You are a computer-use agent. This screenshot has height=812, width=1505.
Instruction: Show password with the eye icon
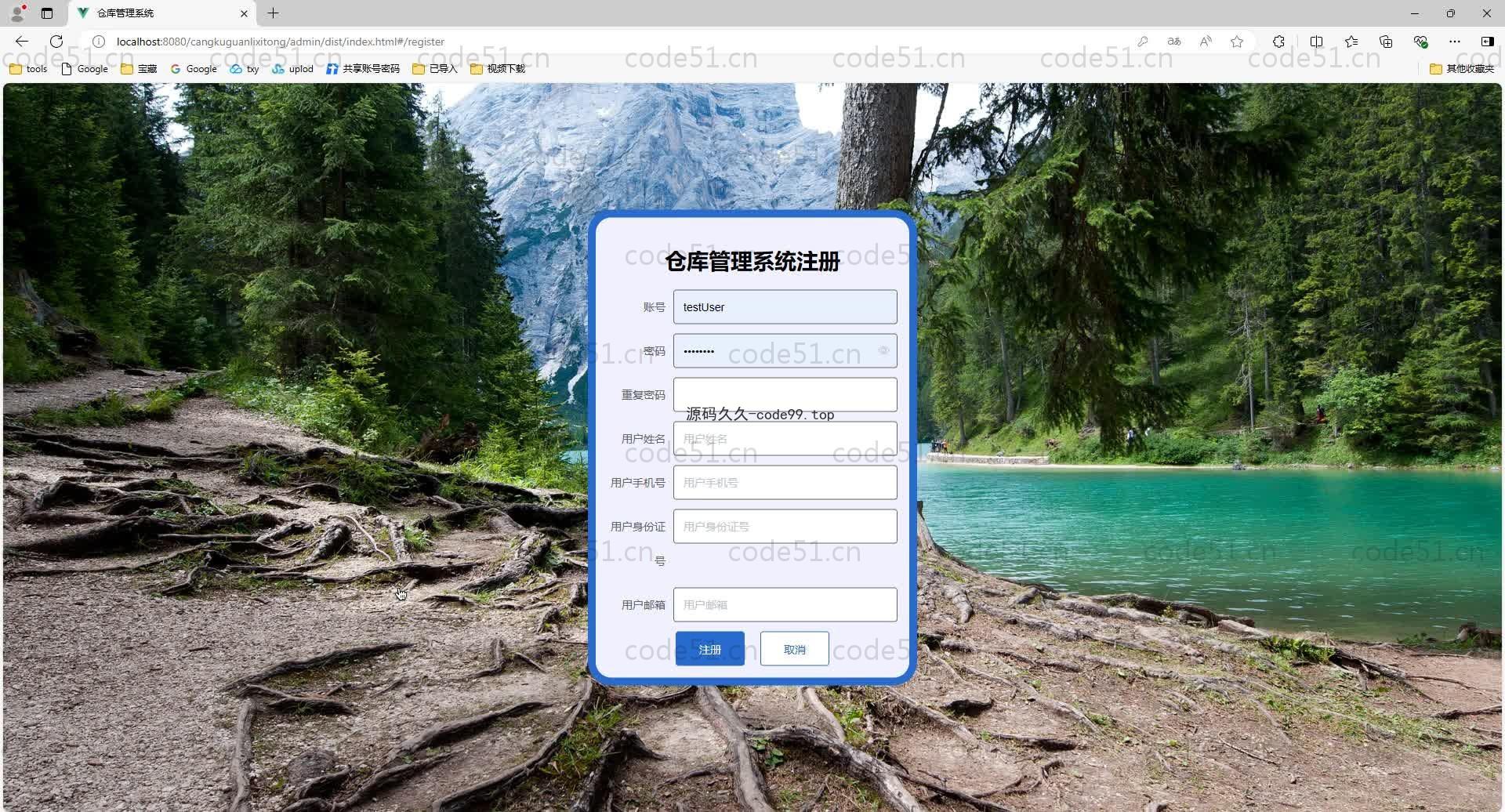click(883, 351)
